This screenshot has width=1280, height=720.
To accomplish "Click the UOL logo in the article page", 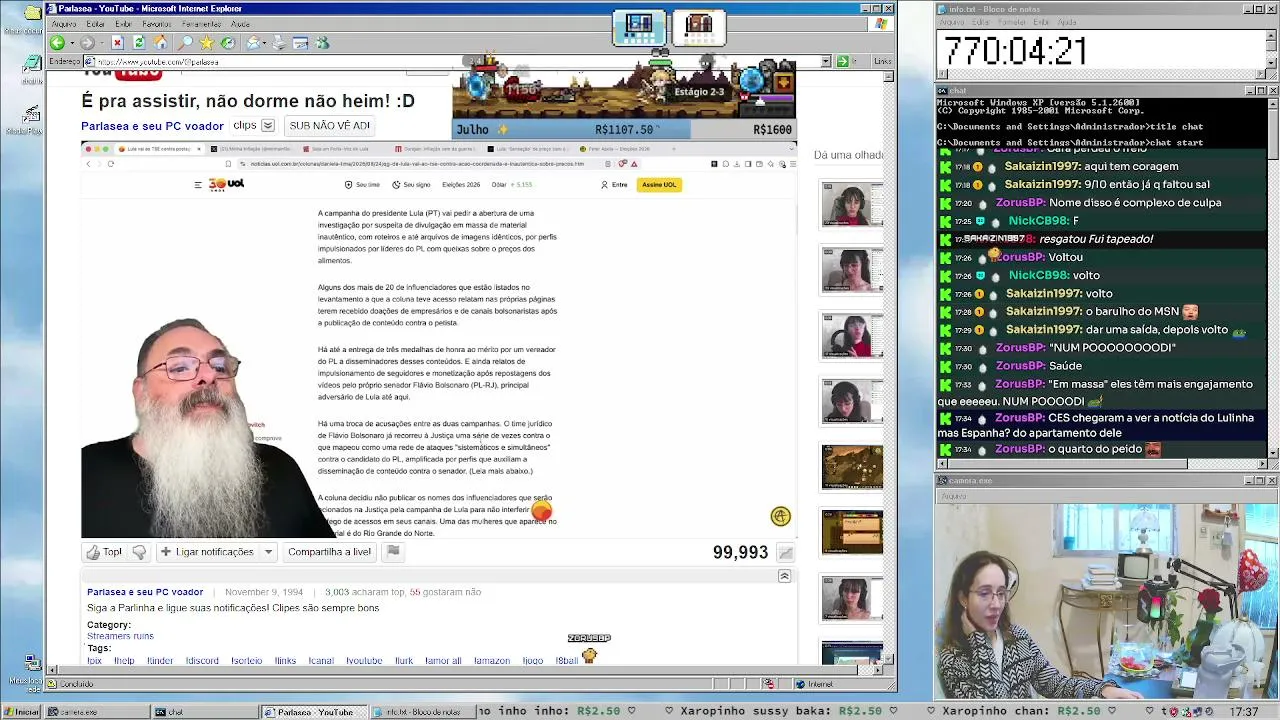I will pos(226,184).
